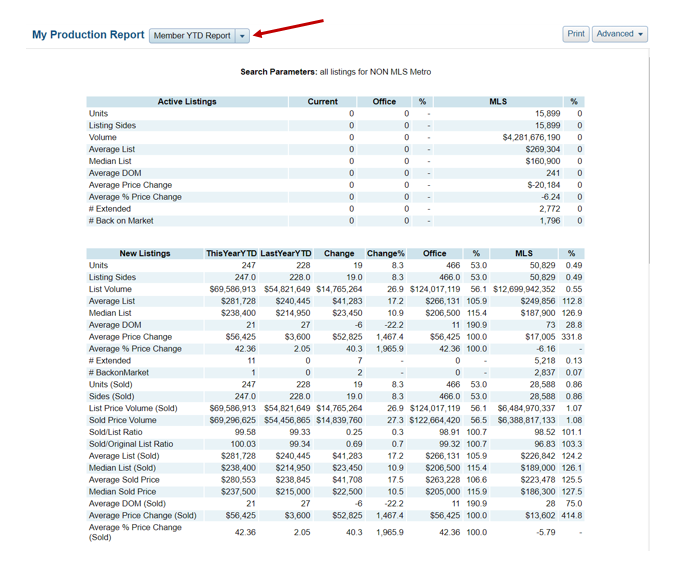Viewport: 692px width, 562px height.
Task: Click the New Listings table header
Action: point(144,254)
